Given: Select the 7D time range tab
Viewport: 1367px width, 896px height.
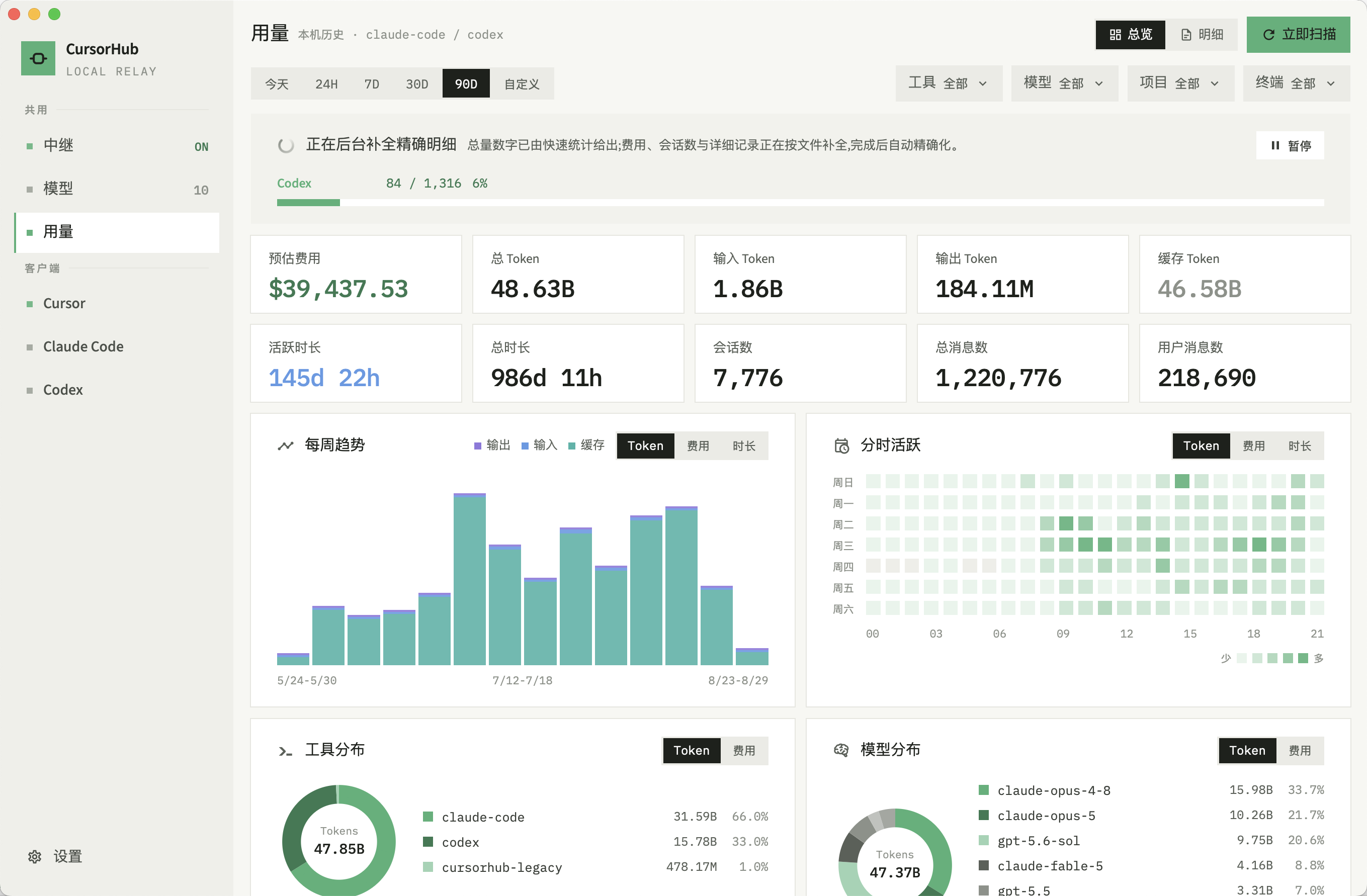Looking at the screenshot, I should coord(372,84).
